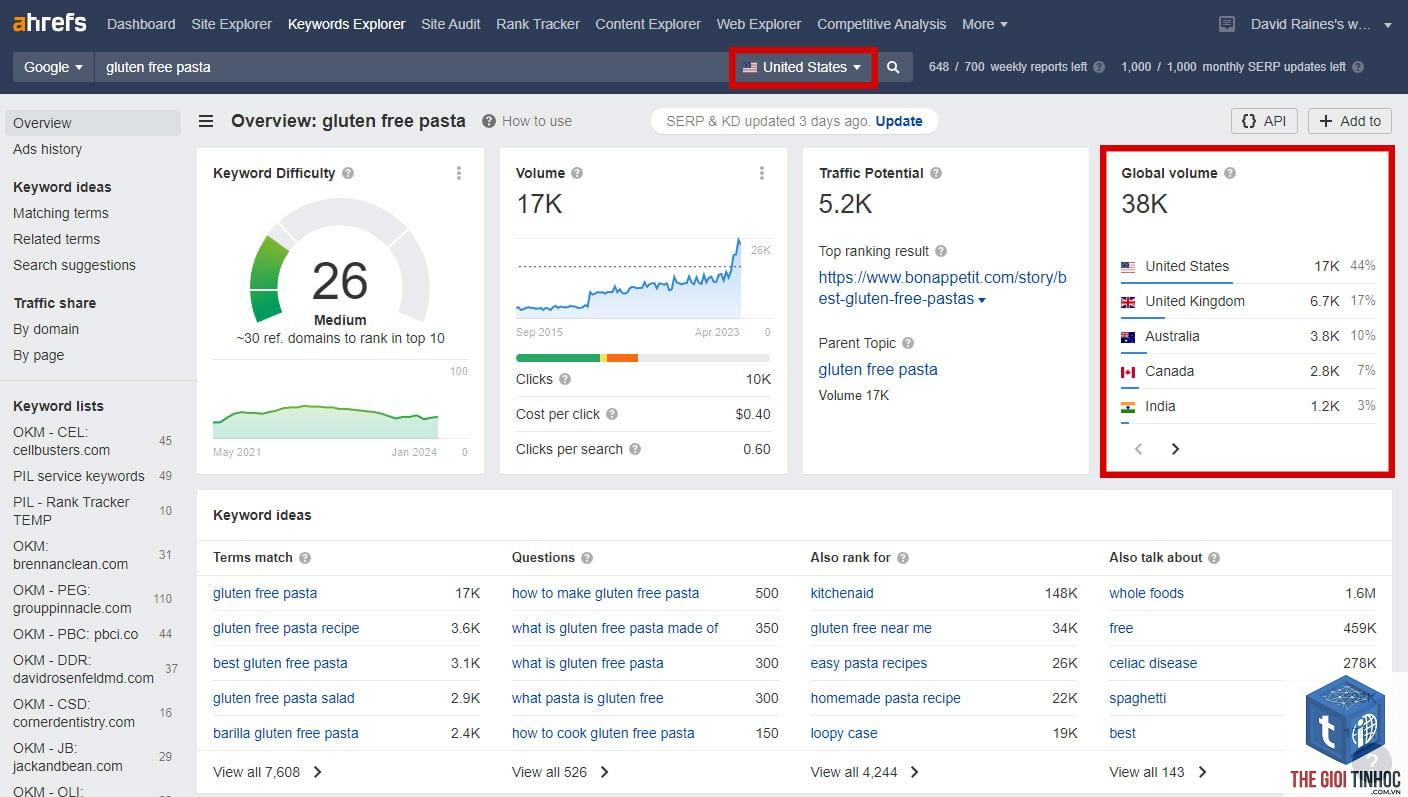Viewport: 1408px width, 797px height.
Task: Click Traffic Potential help icon
Action: pyautogui.click(x=936, y=173)
